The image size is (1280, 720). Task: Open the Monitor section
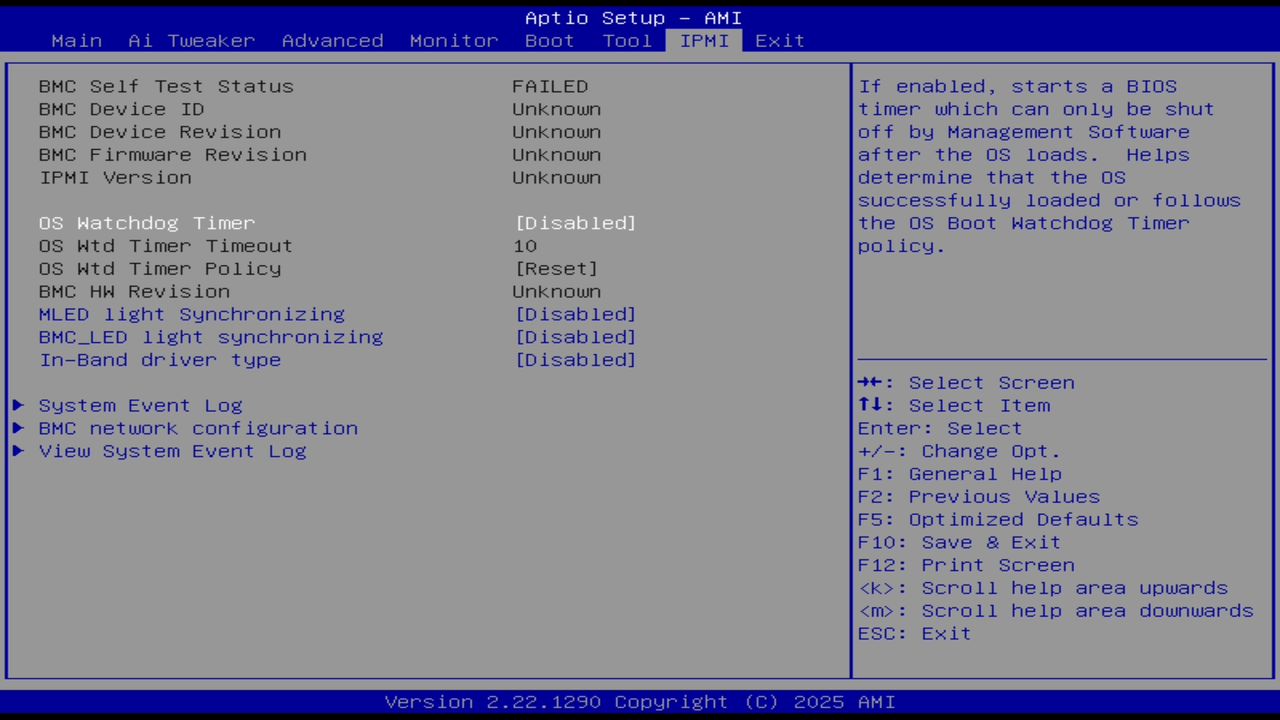(453, 40)
